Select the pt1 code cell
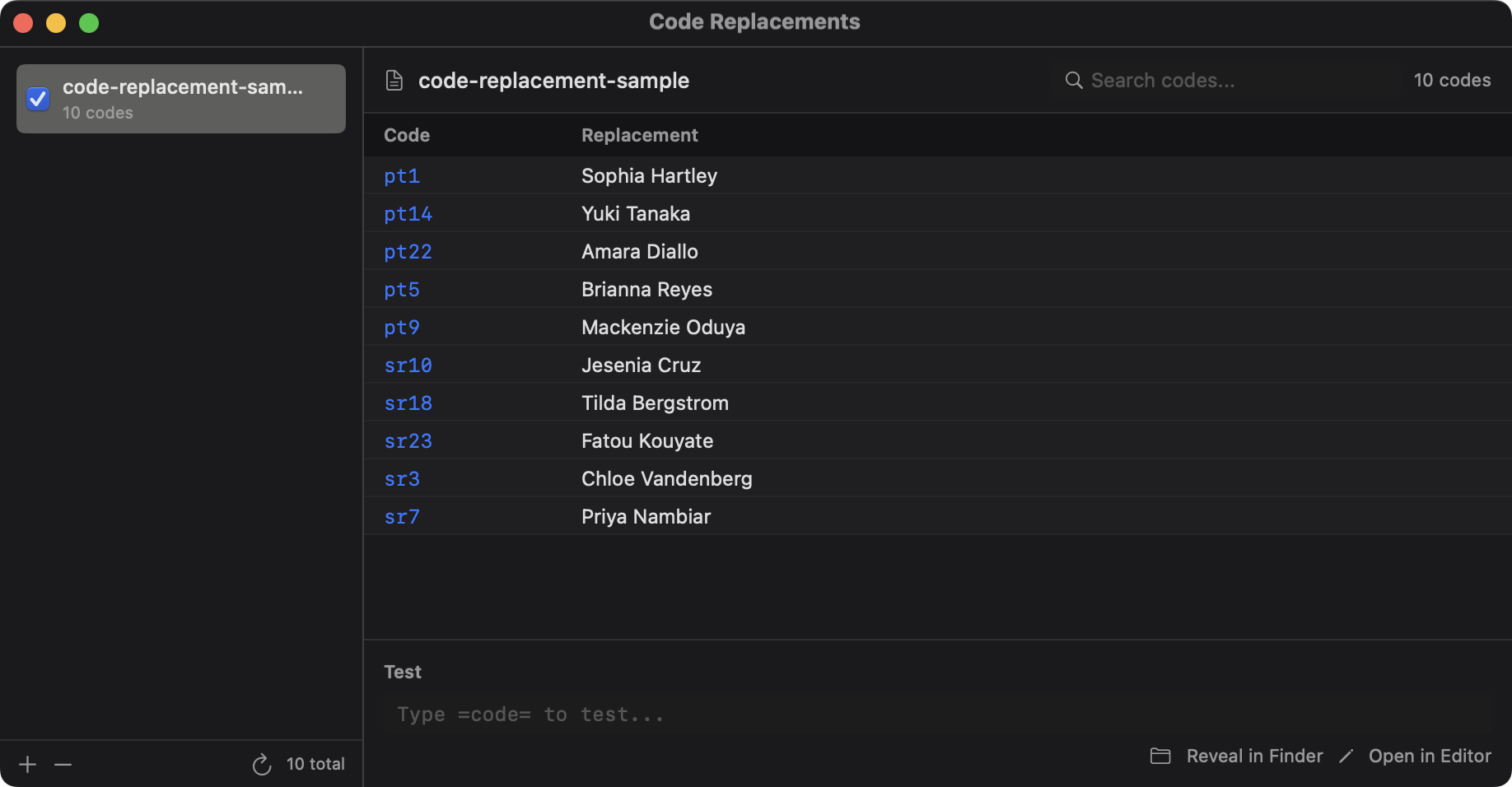This screenshot has width=1512, height=787. click(x=402, y=176)
